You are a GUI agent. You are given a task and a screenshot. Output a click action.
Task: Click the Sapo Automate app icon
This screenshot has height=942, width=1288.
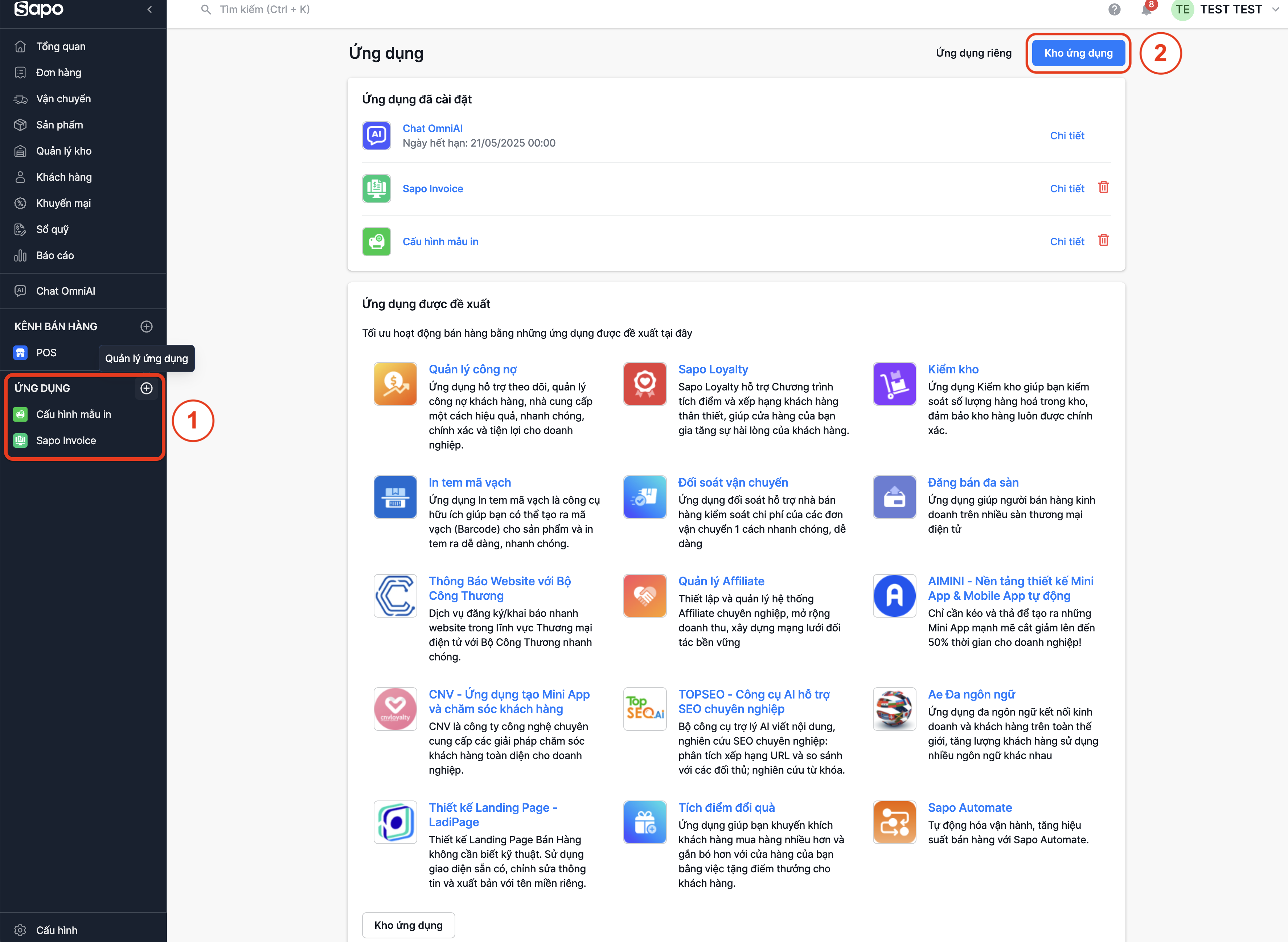(895, 822)
